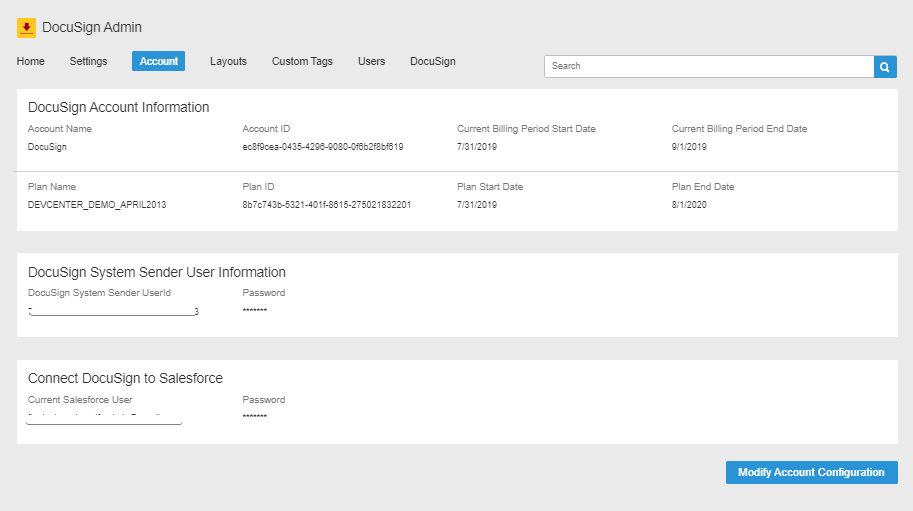
Task: Click the Current Salesforce User field
Action: 104,417
